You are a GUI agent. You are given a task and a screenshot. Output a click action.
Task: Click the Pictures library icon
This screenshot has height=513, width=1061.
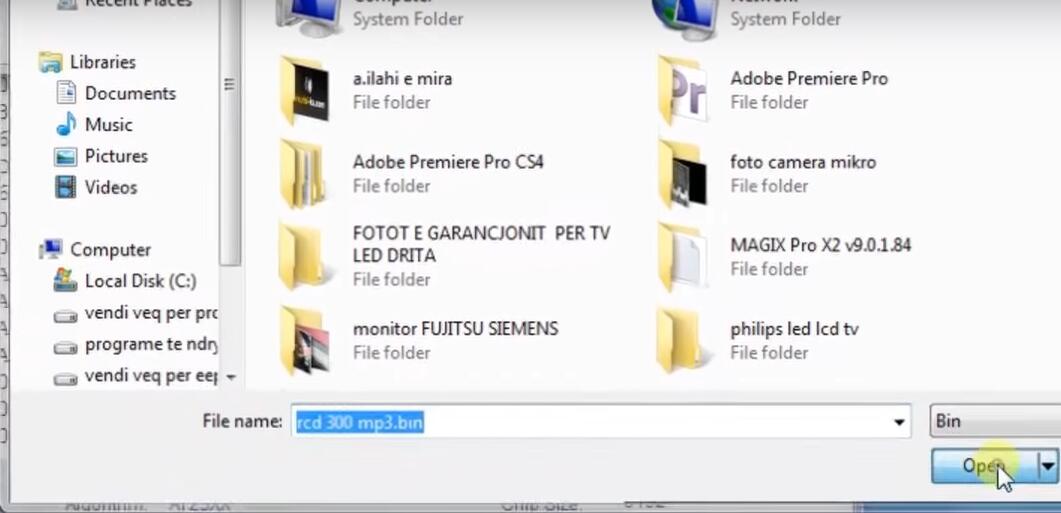66,156
